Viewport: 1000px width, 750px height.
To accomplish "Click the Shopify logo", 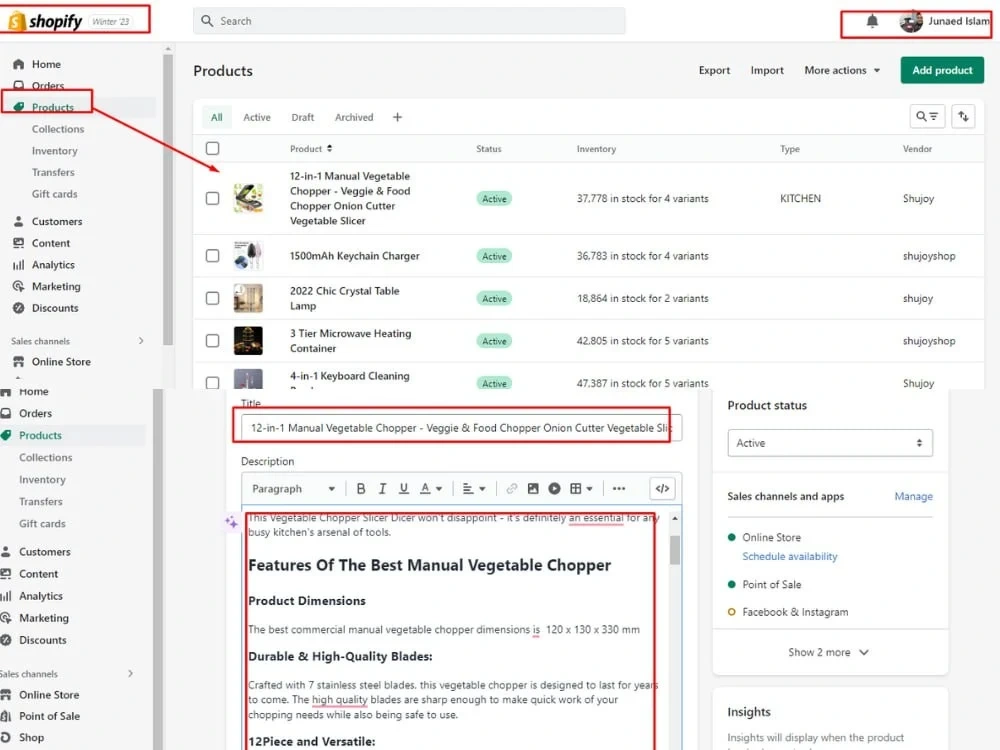I will pos(45,21).
